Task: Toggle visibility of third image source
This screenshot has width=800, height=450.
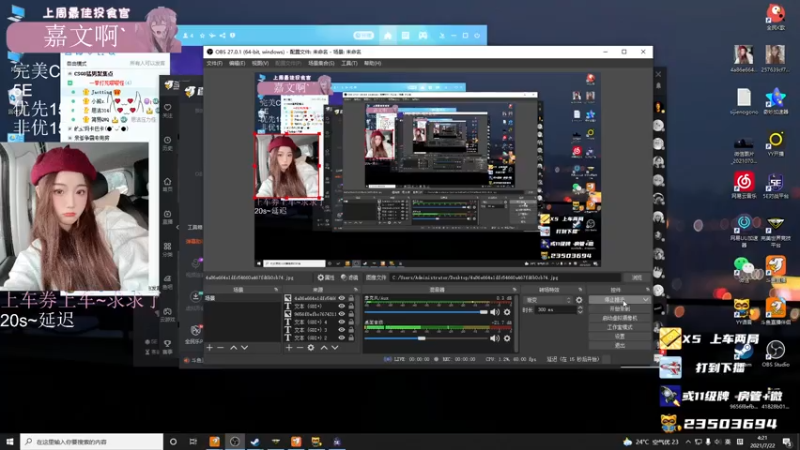Action: coord(341,314)
